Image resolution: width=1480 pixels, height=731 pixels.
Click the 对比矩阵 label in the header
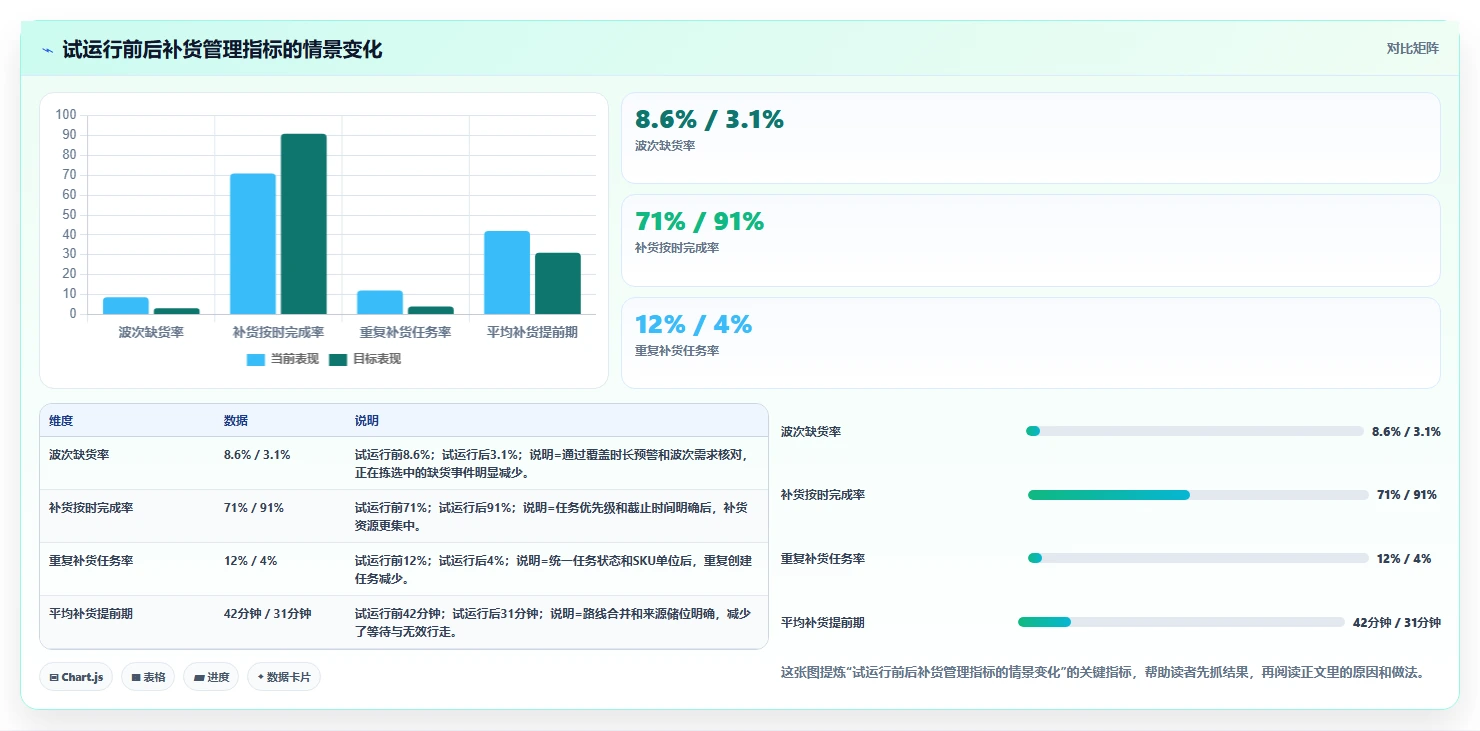(1412, 49)
